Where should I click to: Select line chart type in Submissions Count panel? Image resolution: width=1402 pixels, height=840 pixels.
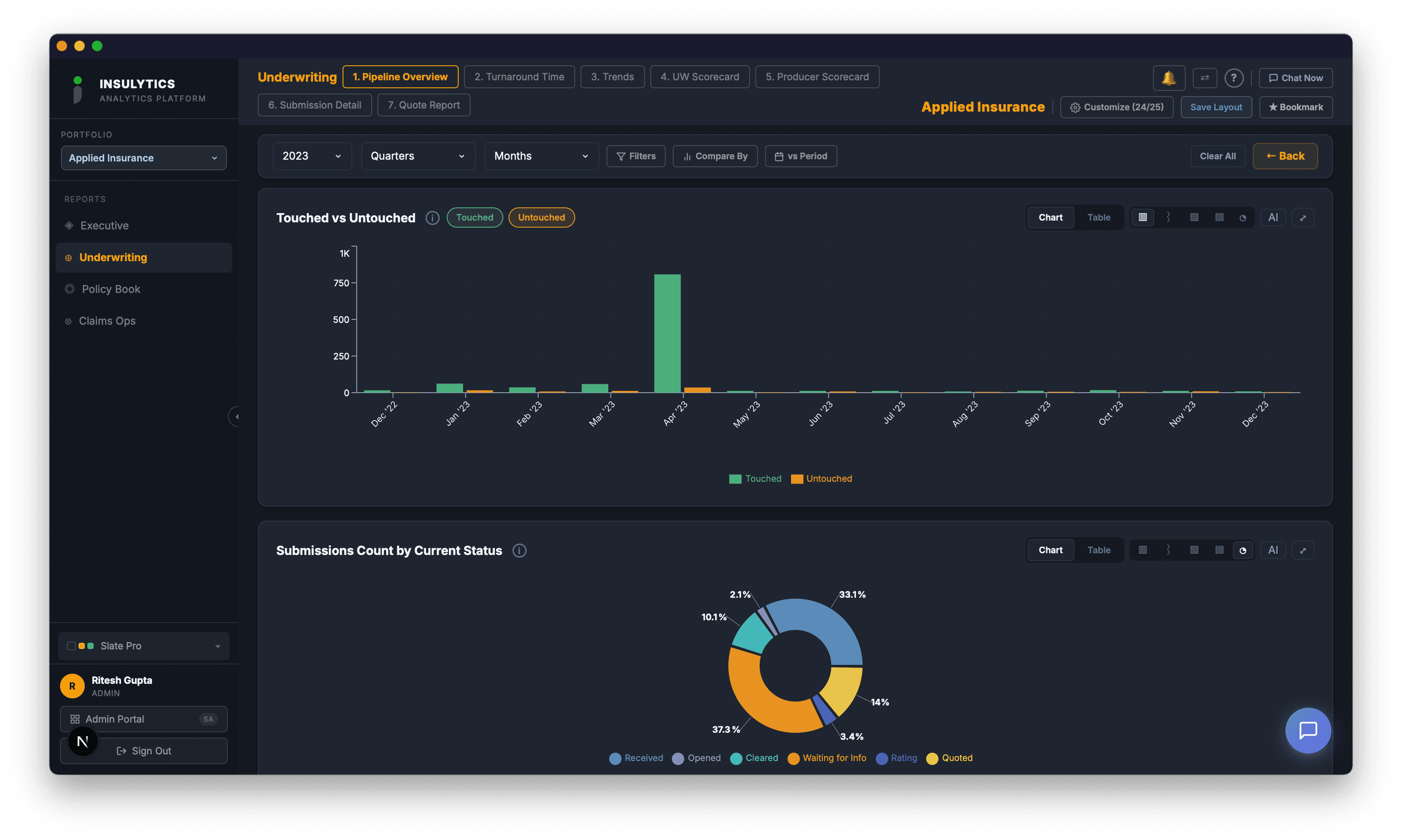point(1168,550)
